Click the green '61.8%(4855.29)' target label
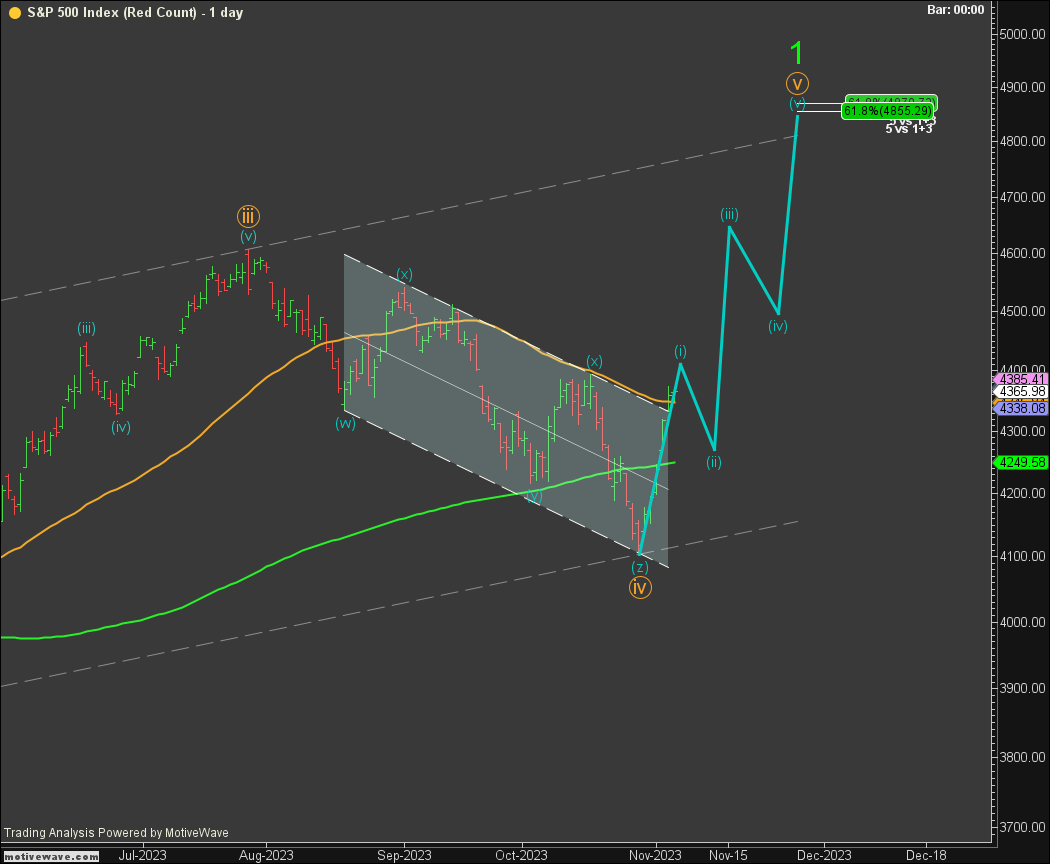 point(887,111)
